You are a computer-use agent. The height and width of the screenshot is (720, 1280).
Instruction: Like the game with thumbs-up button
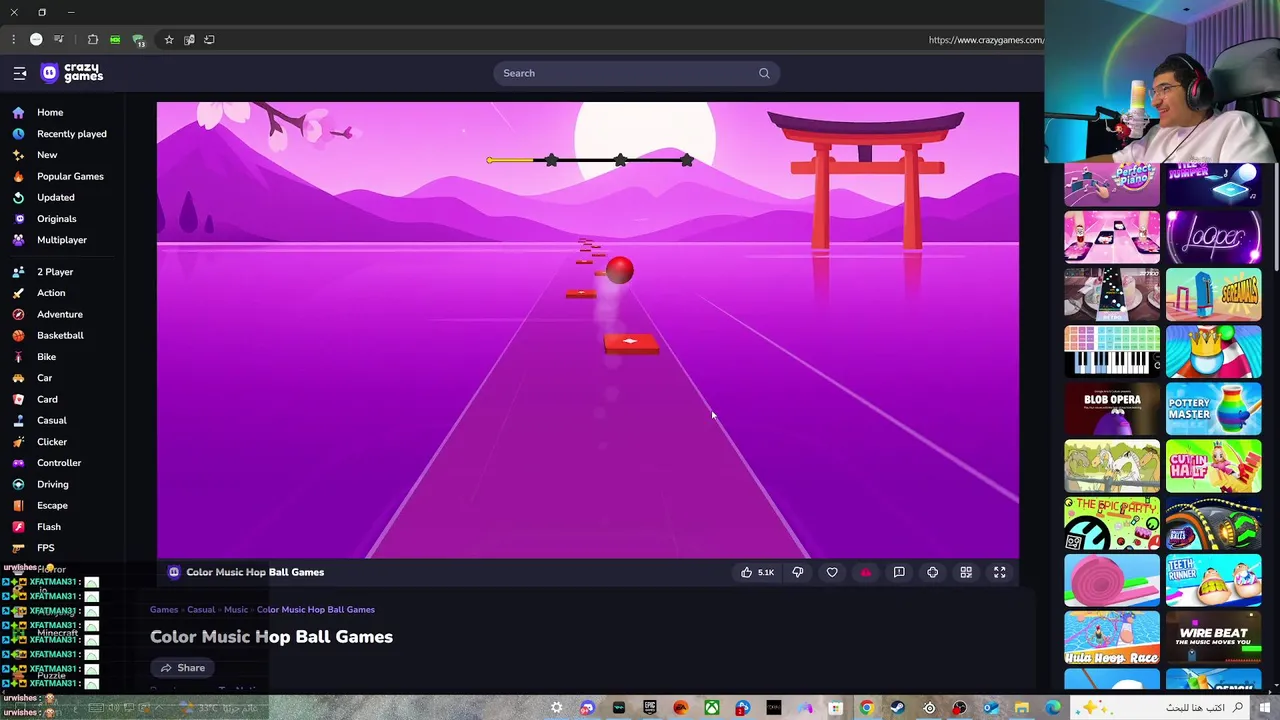[756, 572]
